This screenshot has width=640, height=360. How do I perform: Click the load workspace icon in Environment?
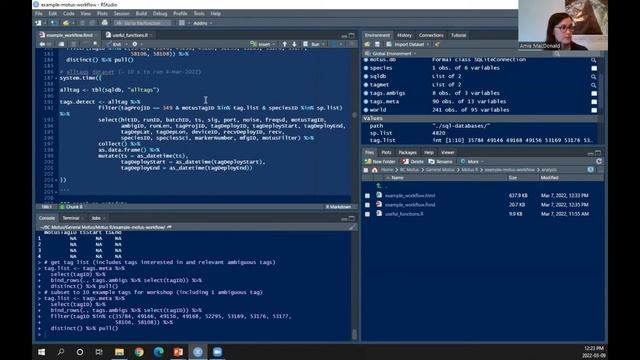(367, 44)
